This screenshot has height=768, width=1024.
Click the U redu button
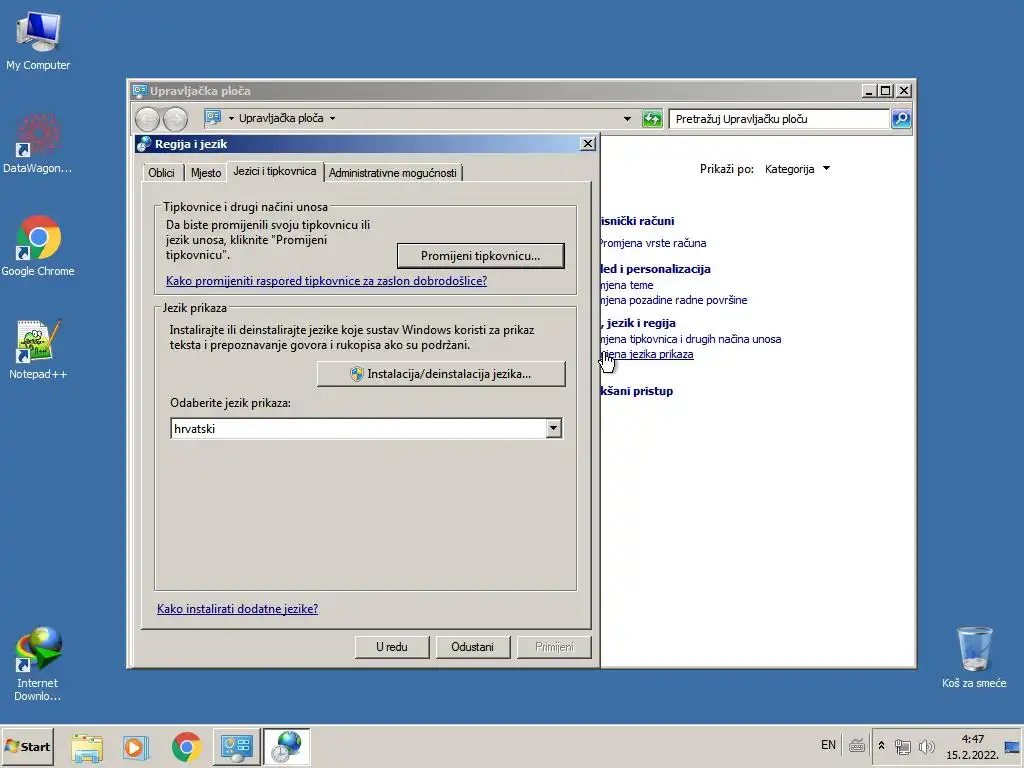point(392,647)
